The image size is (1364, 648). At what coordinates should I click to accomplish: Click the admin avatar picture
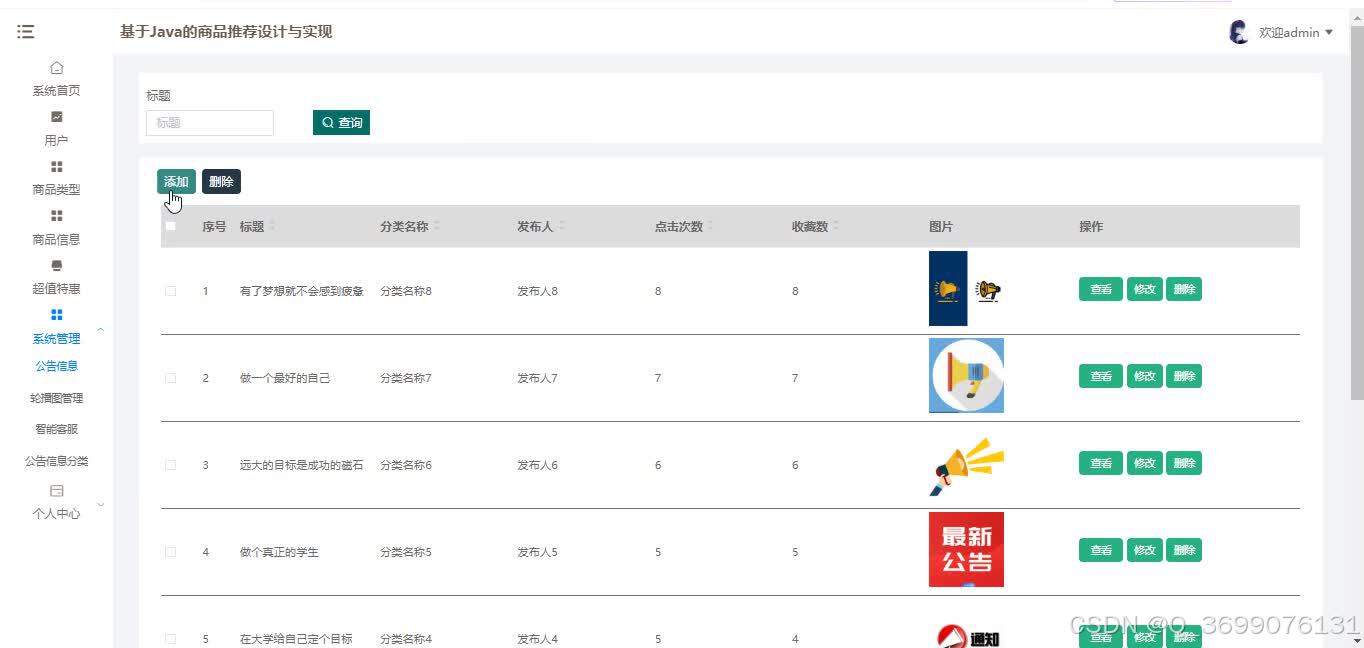pyautogui.click(x=1239, y=32)
